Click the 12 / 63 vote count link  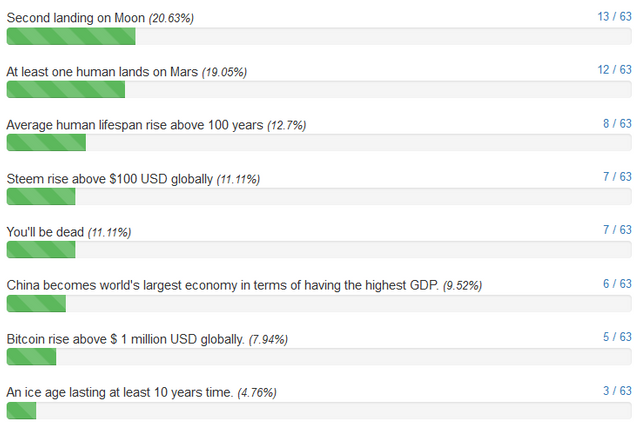point(614,70)
